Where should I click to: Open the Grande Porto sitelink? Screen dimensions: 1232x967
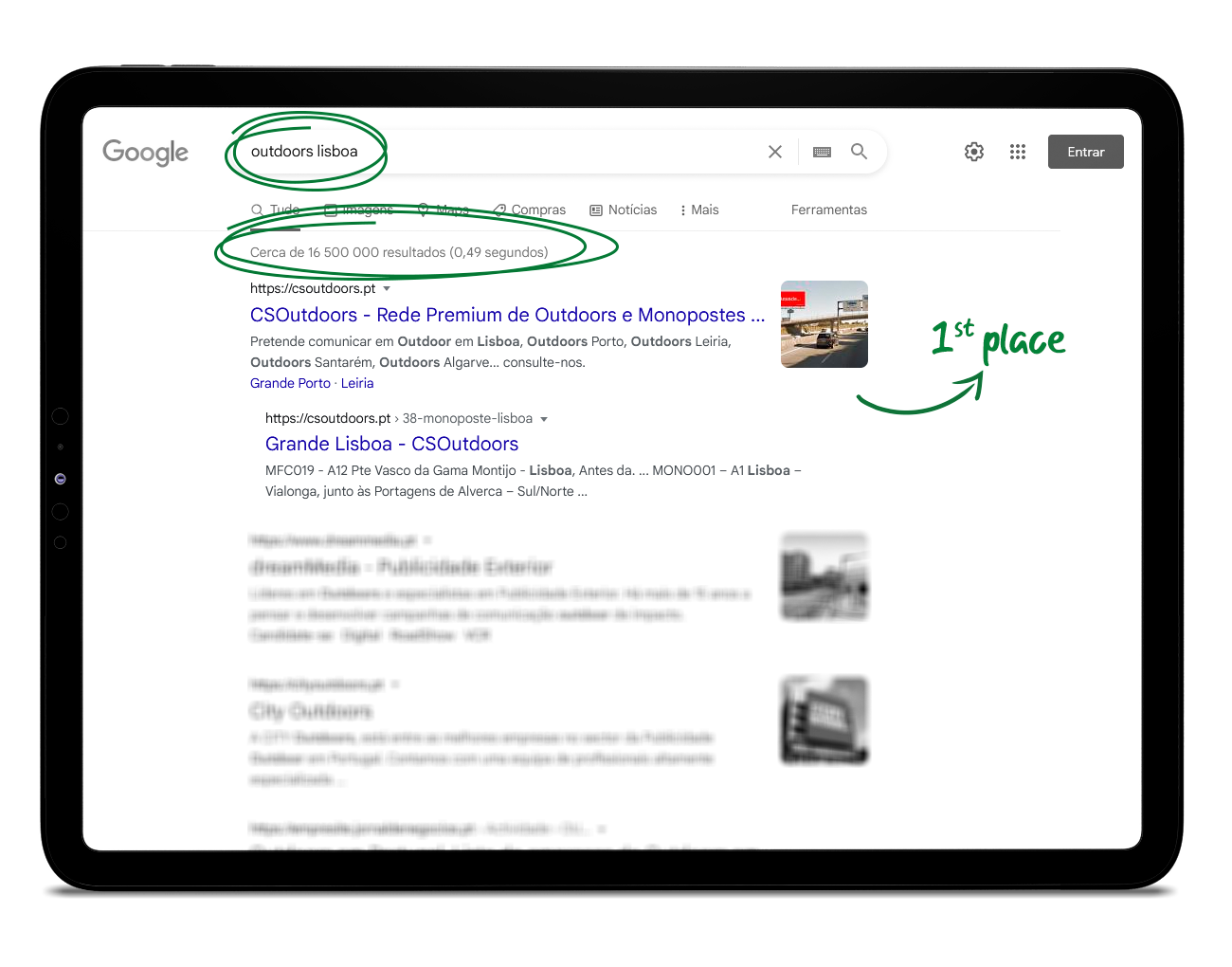click(x=290, y=383)
